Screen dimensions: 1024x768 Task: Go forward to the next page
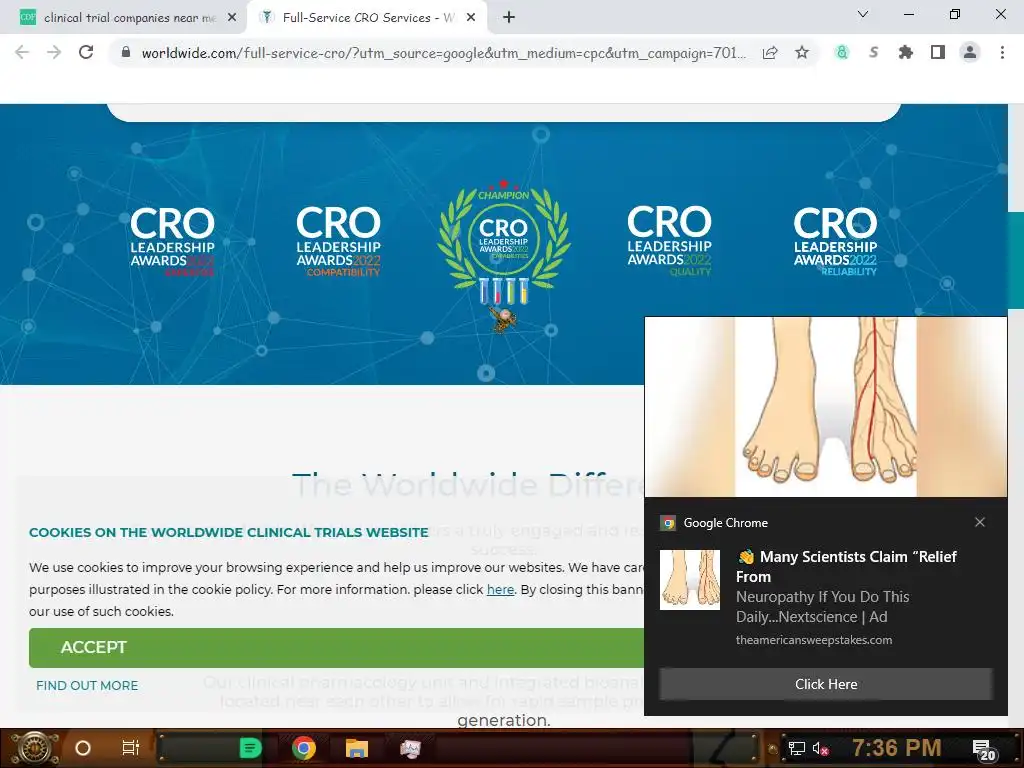coord(54,52)
